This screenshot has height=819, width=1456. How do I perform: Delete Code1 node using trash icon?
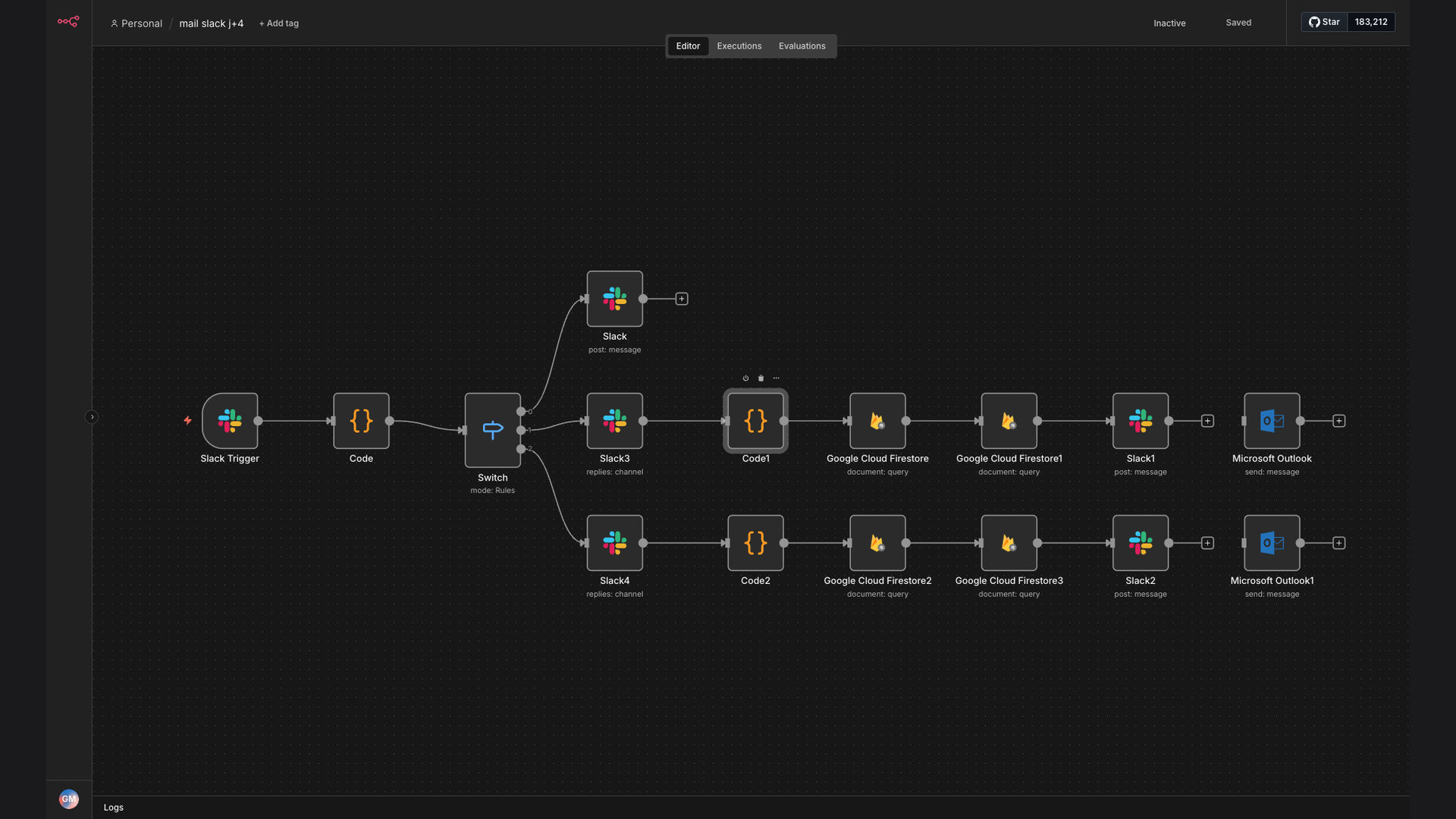tap(761, 378)
